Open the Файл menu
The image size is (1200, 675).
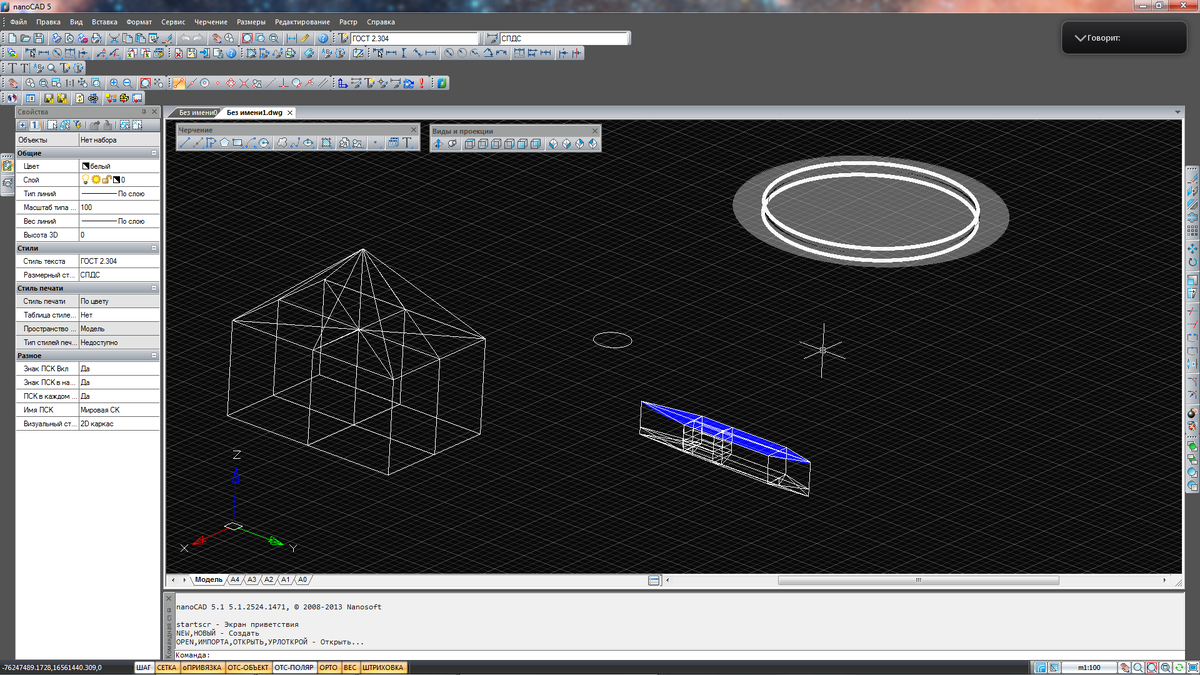[x=18, y=22]
